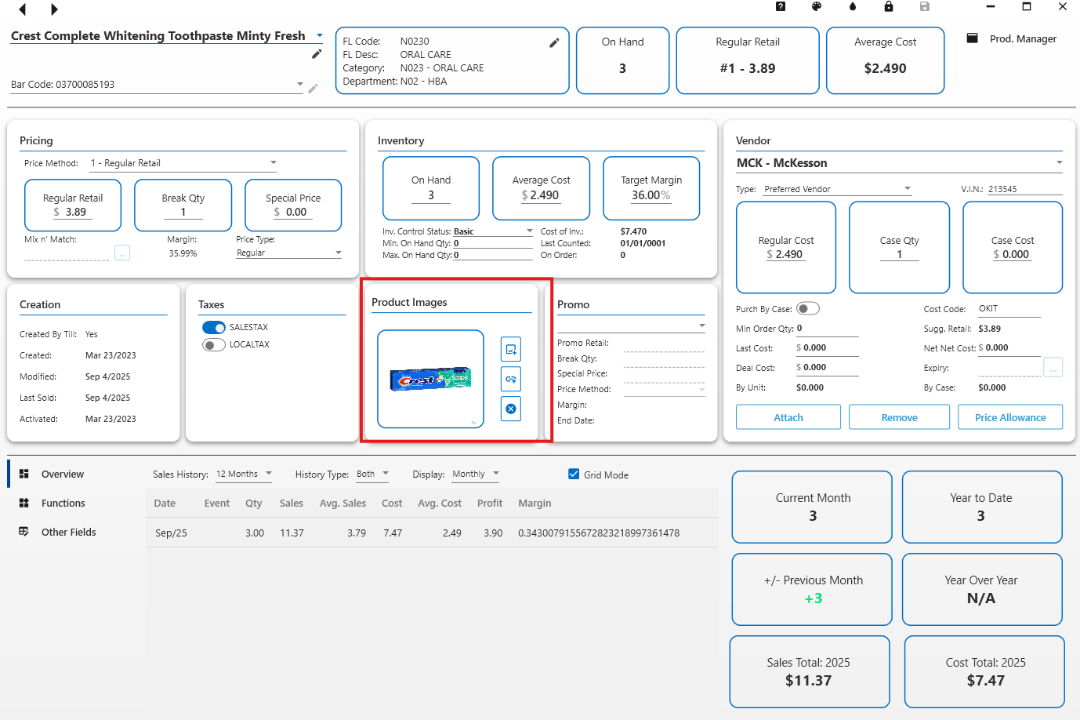1080x720 pixels.
Task: Click the padlock lock icon
Action: click(x=889, y=6)
